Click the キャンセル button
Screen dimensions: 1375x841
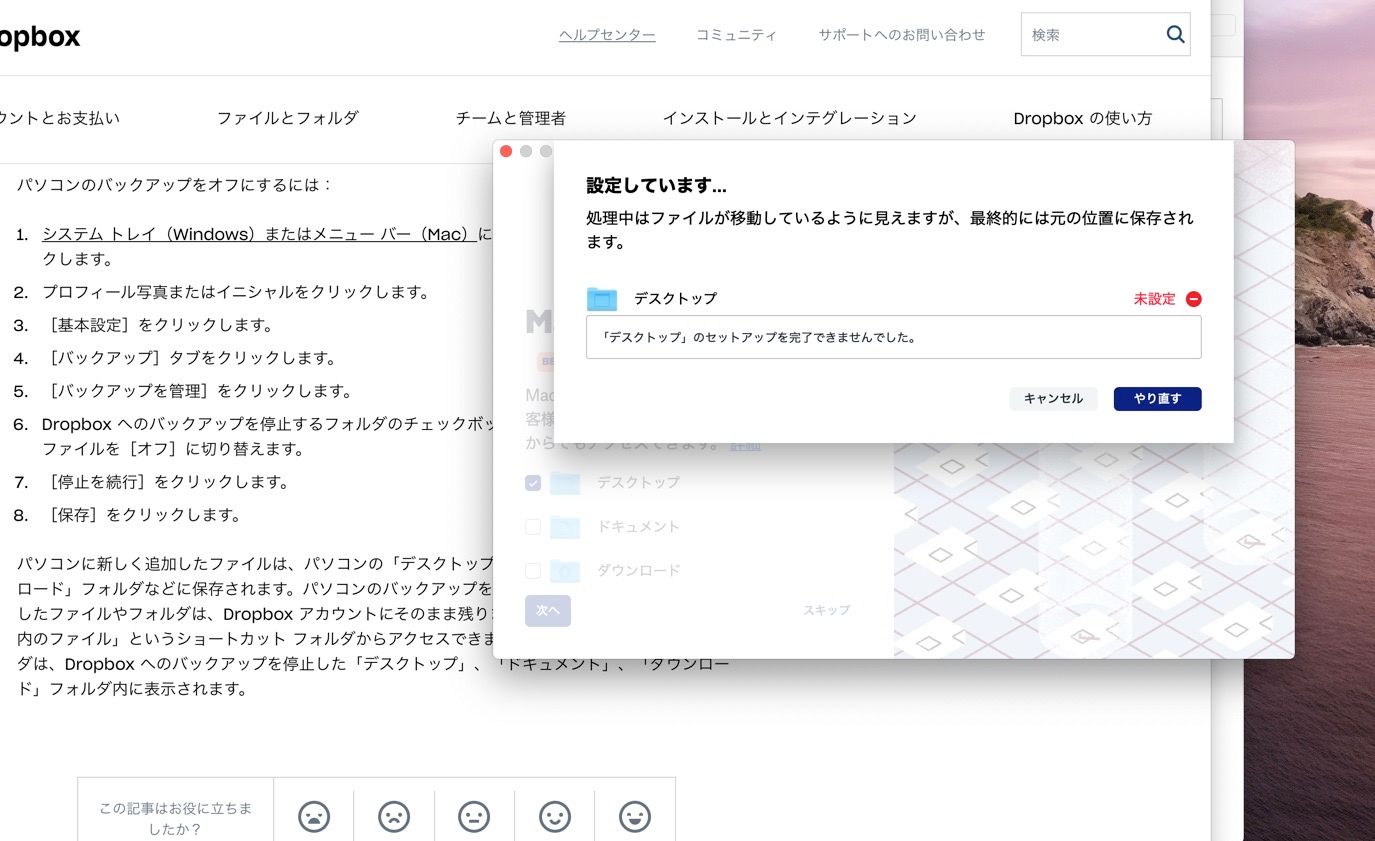point(1053,399)
